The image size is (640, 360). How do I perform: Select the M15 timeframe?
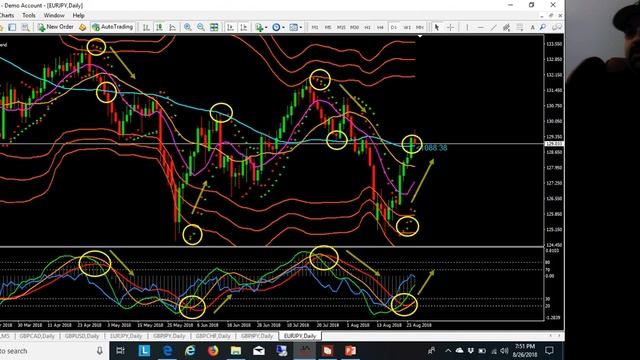(x=341, y=27)
